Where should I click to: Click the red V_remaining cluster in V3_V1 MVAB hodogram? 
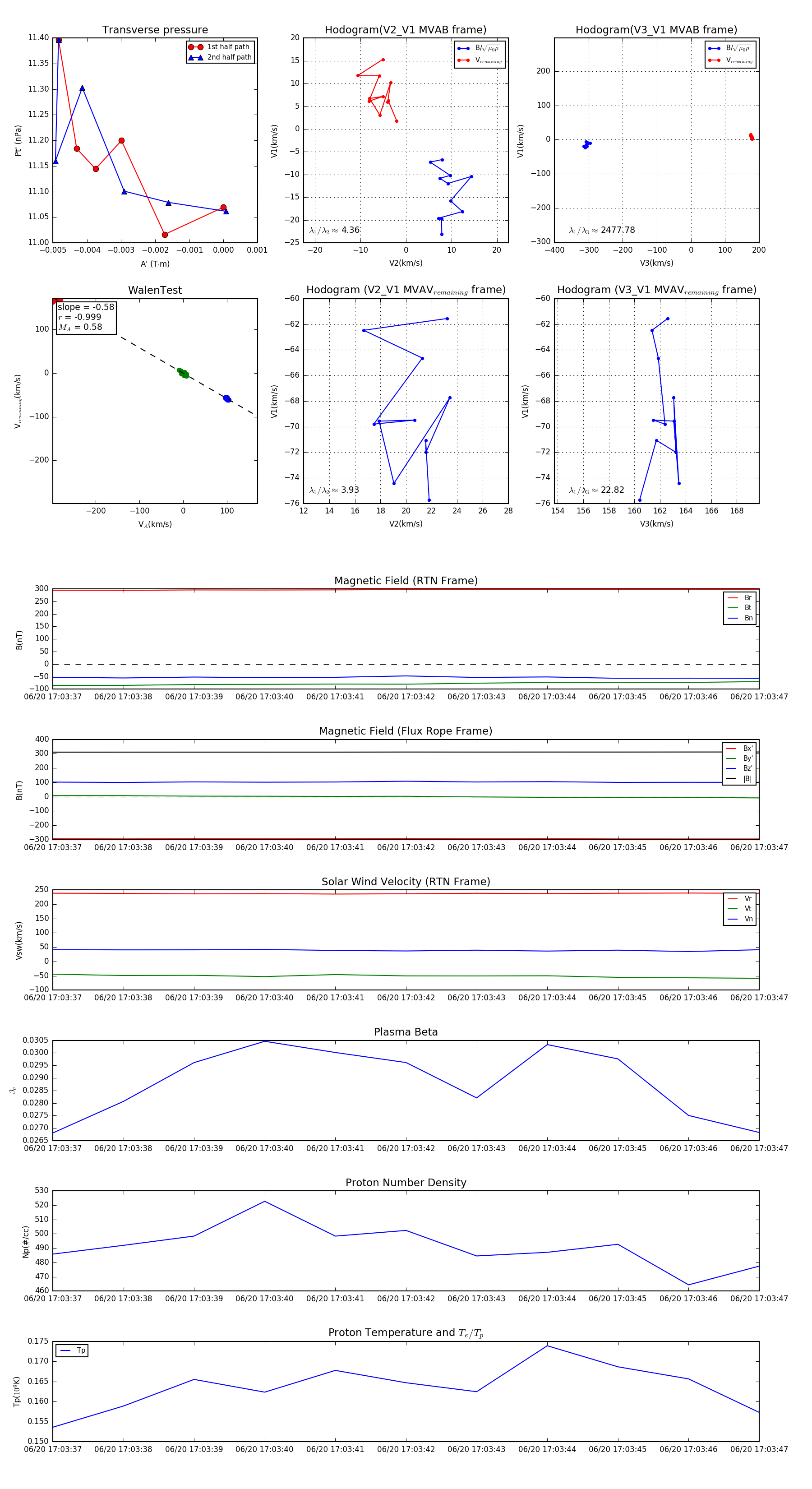[x=751, y=137]
